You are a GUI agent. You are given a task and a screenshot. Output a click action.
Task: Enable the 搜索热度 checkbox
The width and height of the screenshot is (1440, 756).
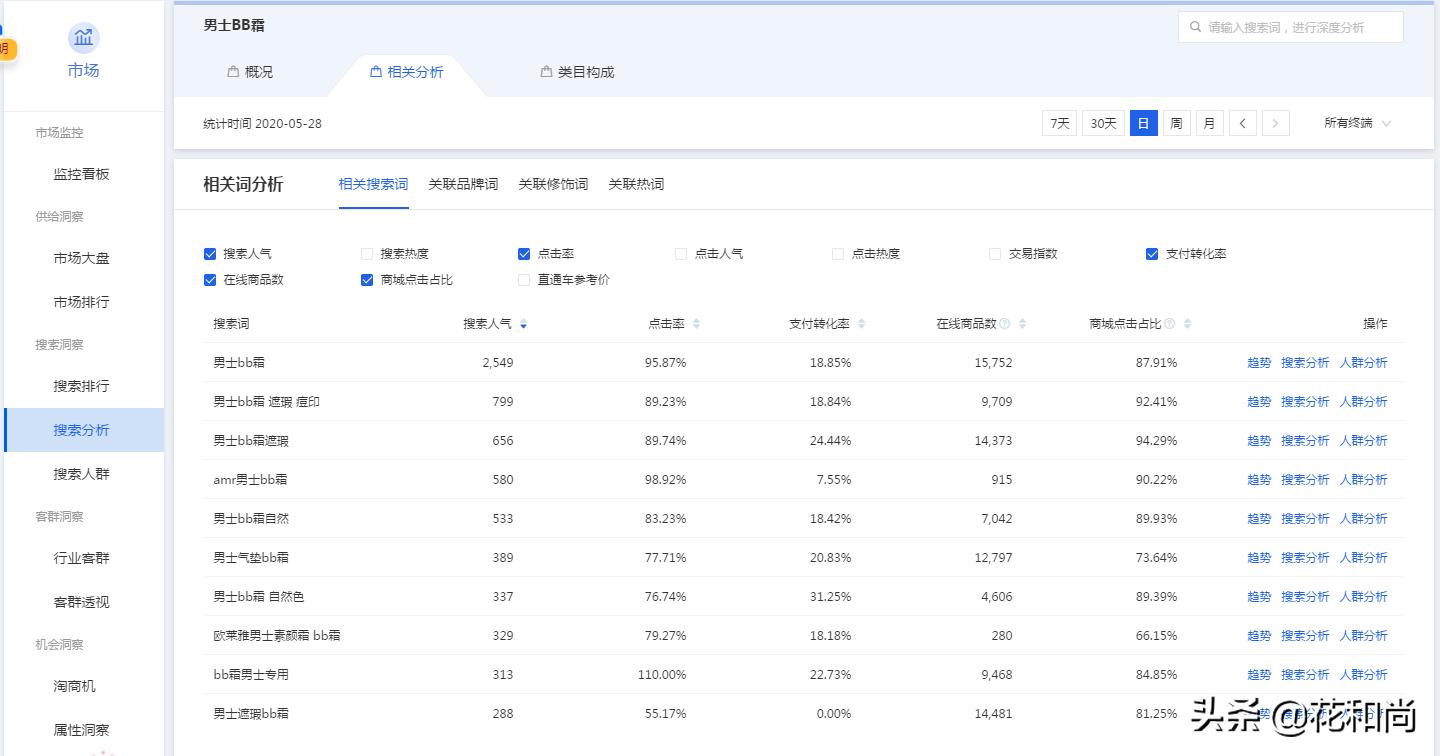[x=367, y=253]
